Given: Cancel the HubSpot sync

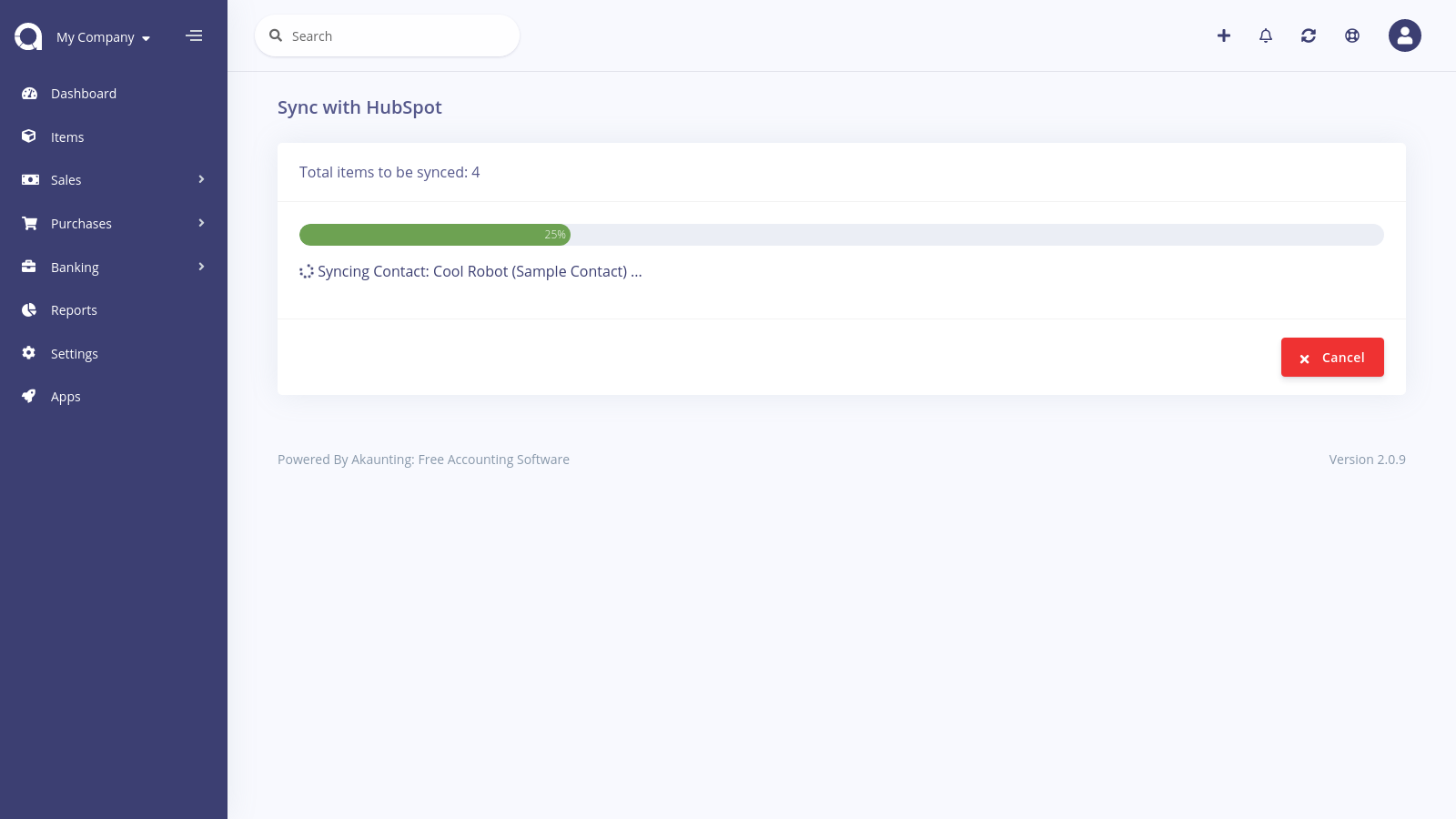Looking at the screenshot, I should [1332, 357].
